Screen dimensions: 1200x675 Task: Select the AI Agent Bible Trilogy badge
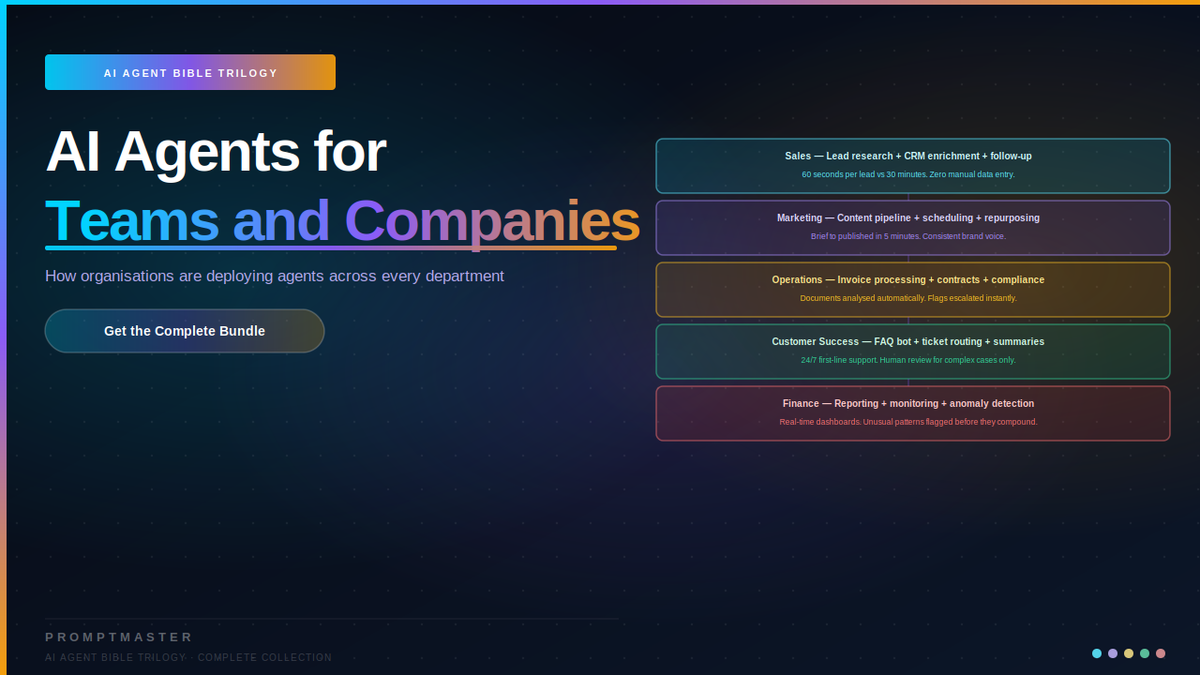click(190, 73)
